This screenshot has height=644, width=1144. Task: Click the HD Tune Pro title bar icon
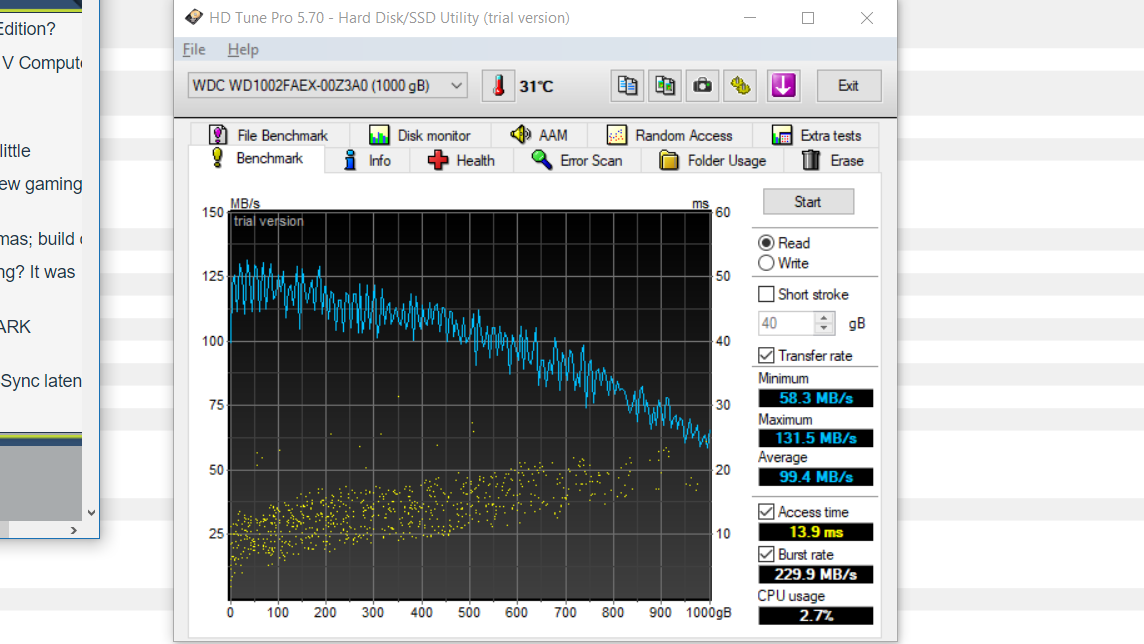(x=193, y=18)
